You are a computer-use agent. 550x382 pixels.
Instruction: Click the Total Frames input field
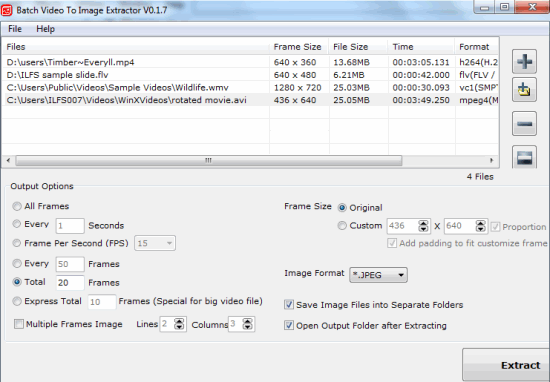70,283
